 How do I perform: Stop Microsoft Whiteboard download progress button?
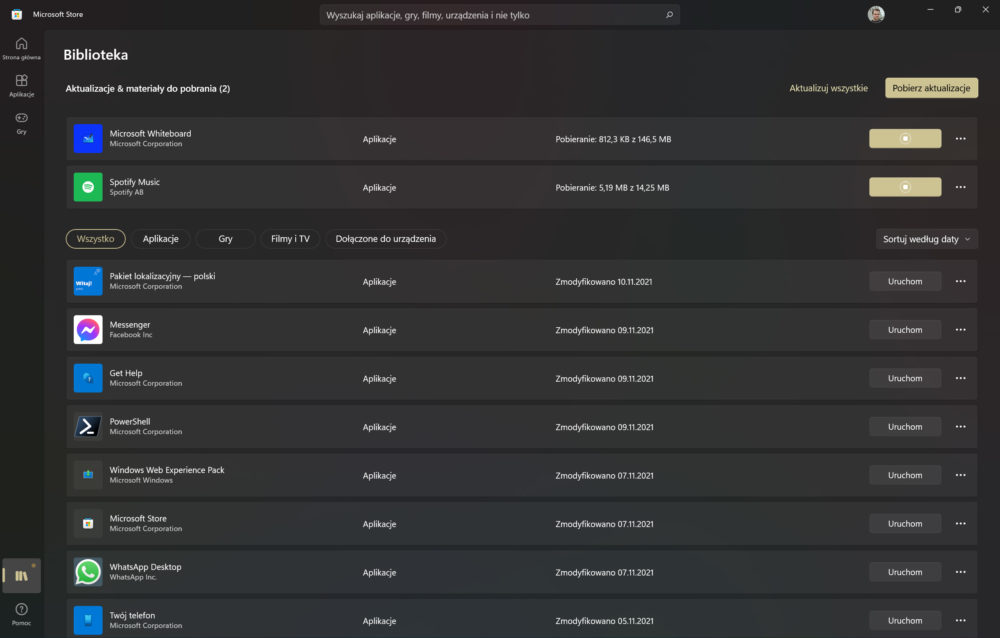pos(905,138)
